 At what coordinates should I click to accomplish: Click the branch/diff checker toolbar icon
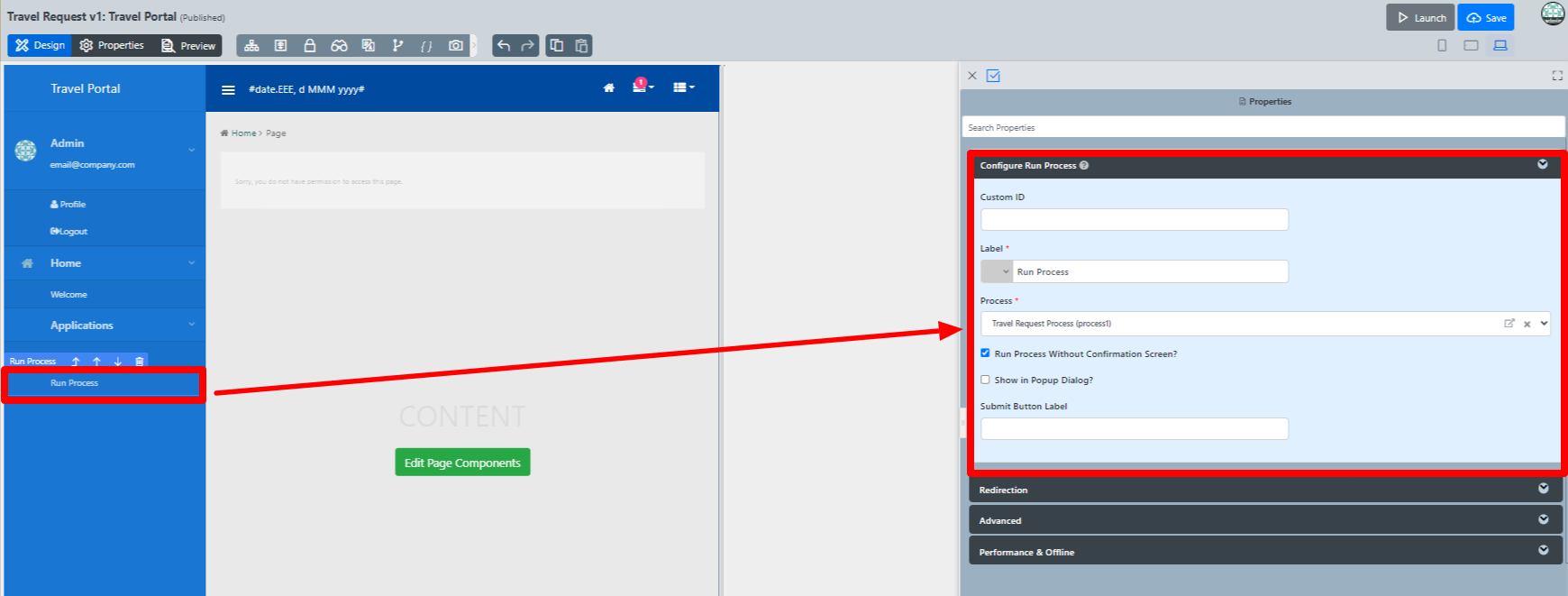pyautogui.click(x=397, y=45)
